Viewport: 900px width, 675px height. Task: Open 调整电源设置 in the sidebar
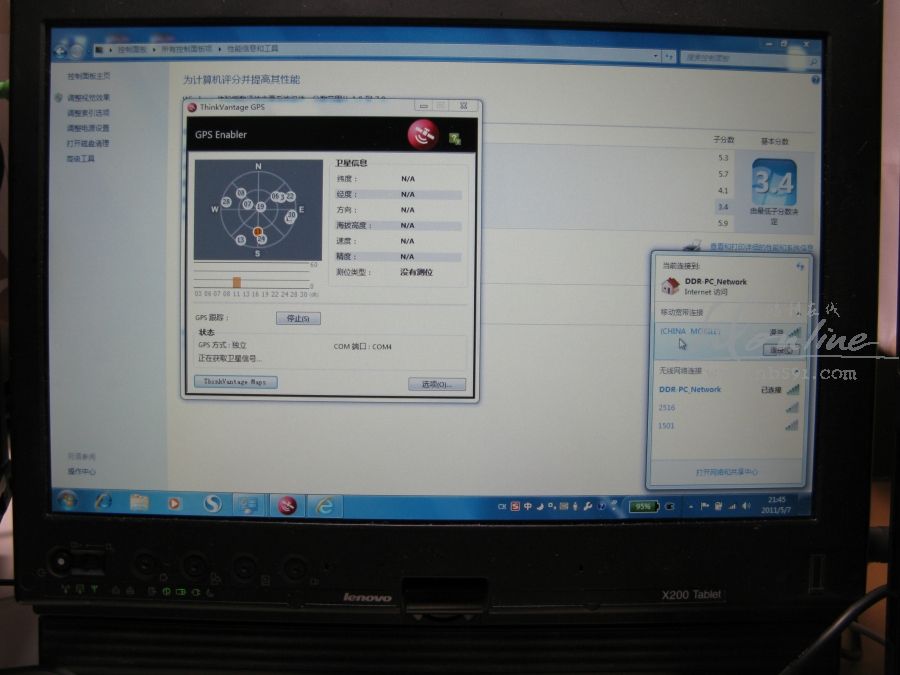click(88, 128)
